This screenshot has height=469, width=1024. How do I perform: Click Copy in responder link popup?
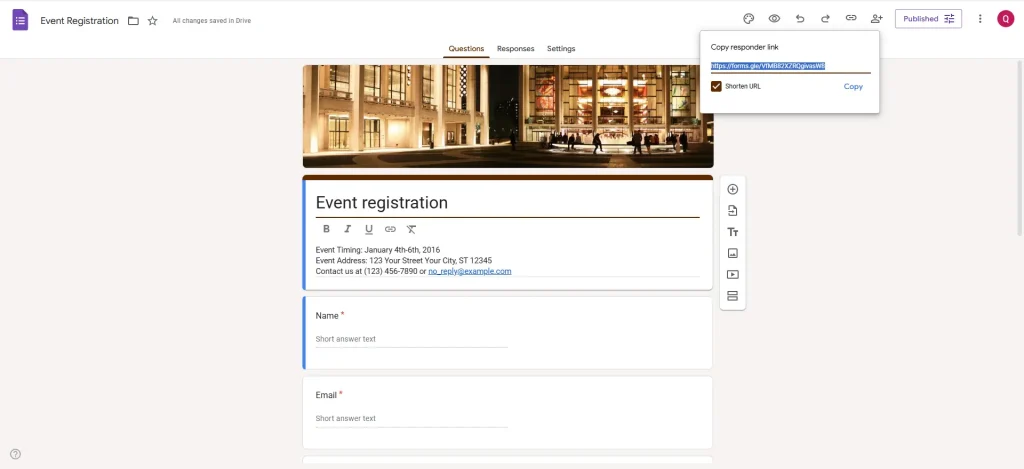pyautogui.click(x=853, y=86)
